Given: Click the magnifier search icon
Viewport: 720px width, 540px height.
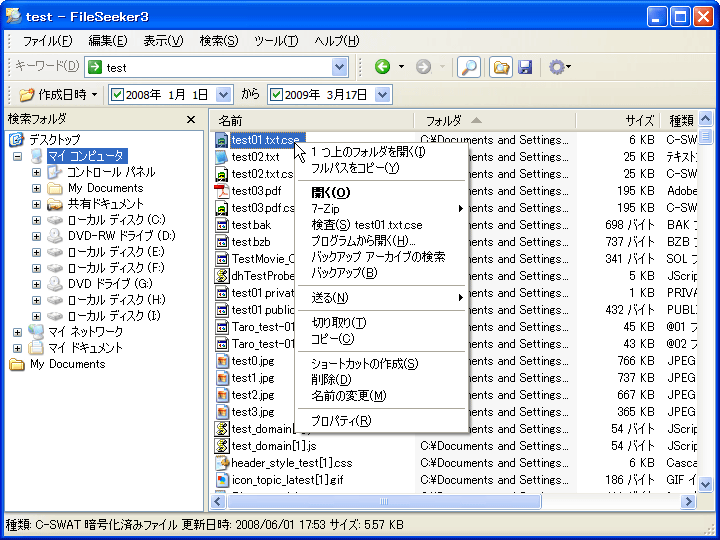Looking at the screenshot, I should point(468,68).
